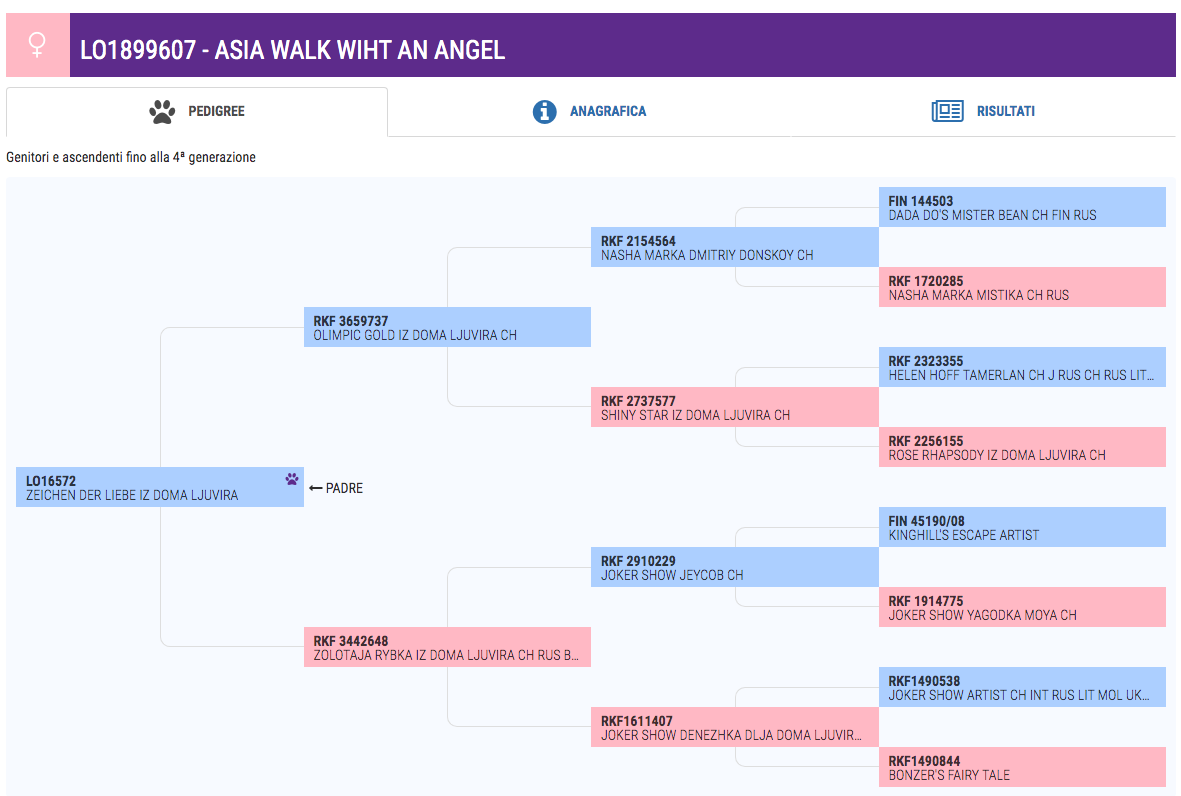
Task: Click Dada Do's Mister Bean ancestor box
Action: point(1022,207)
